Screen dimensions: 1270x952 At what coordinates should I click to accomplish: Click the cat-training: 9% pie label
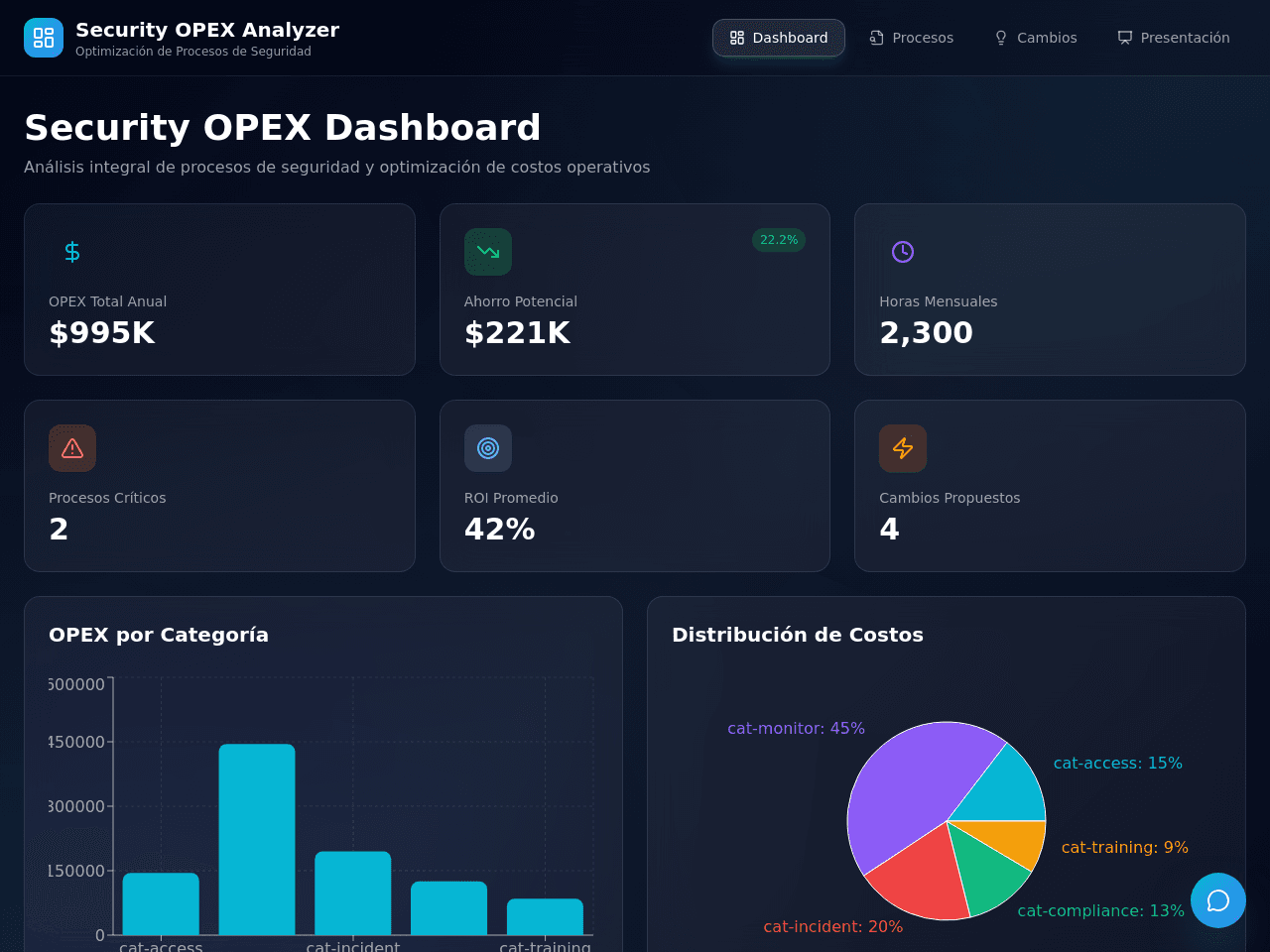[x=1125, y=847]
